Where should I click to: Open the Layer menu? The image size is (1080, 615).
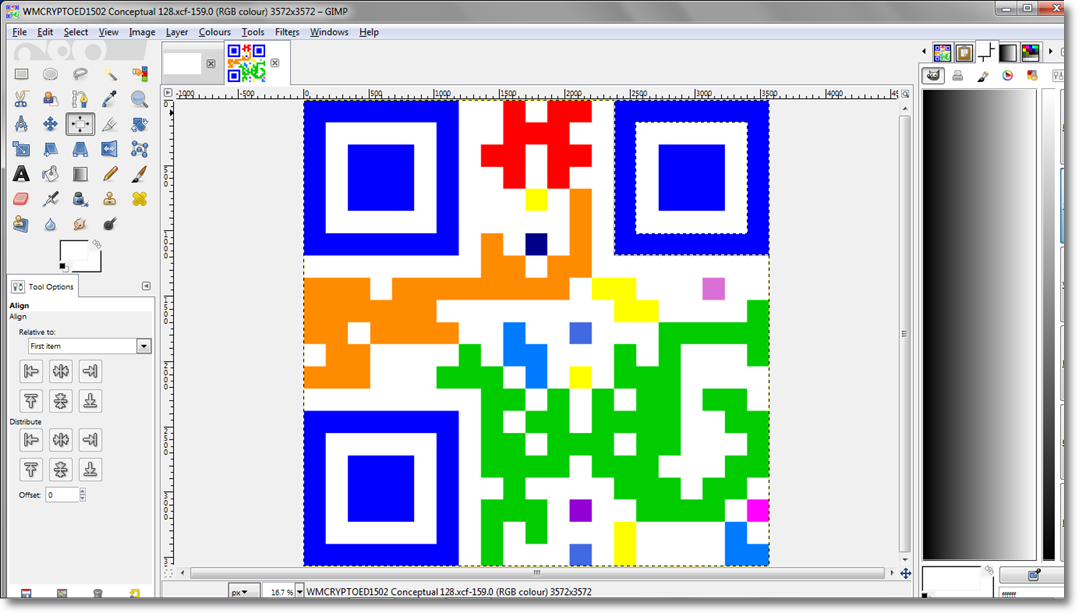coord(176,32)
